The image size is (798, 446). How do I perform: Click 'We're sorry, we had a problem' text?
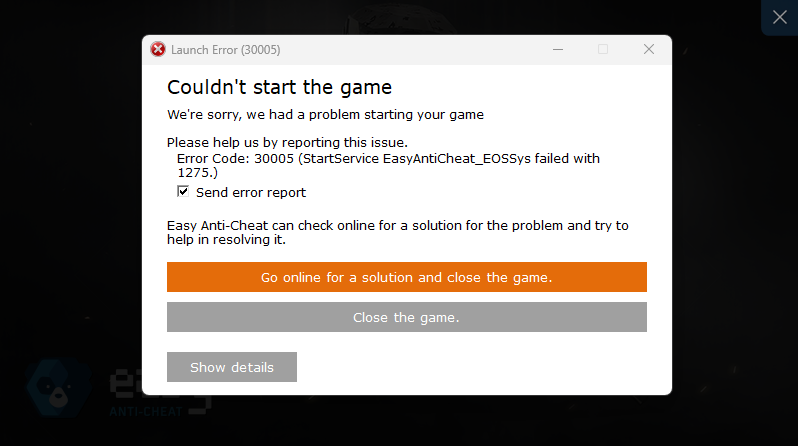click(x=325, y=114)
